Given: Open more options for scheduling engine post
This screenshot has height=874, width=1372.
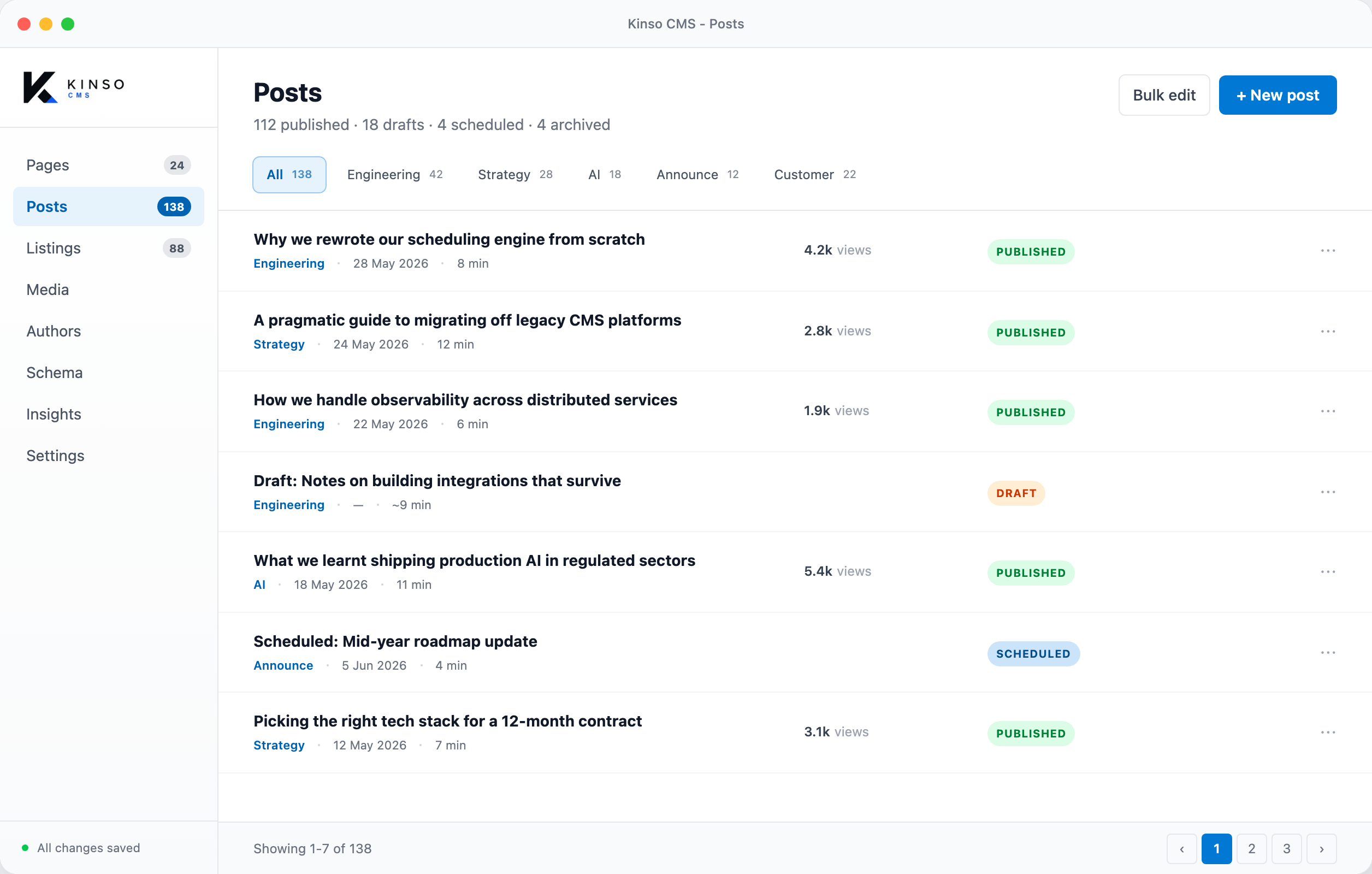Looking at the screenshot, I should (1328, 251).
